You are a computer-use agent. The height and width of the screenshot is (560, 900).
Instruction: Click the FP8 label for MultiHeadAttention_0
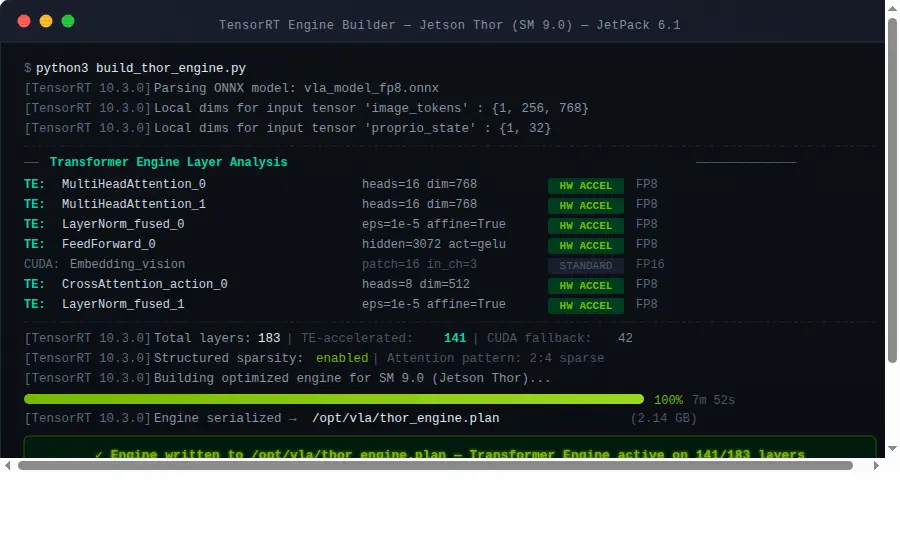pos(647,184)
